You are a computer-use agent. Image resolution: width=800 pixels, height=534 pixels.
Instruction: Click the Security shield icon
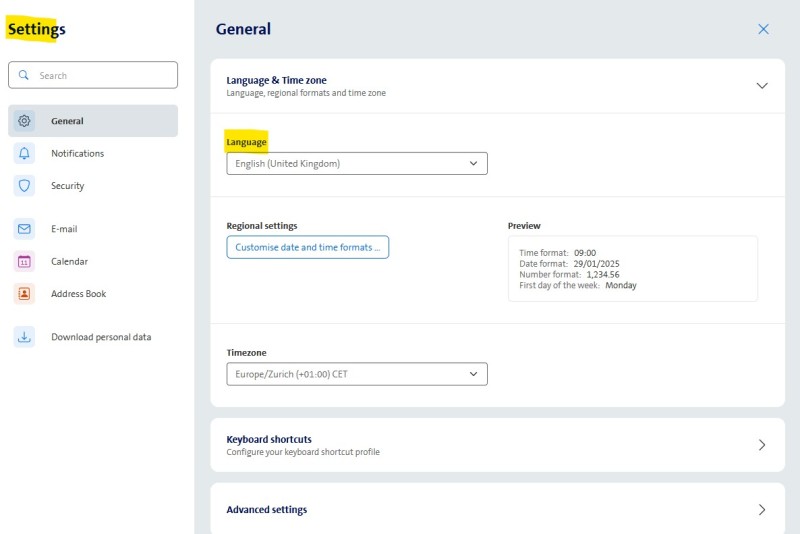click(25, 186)
